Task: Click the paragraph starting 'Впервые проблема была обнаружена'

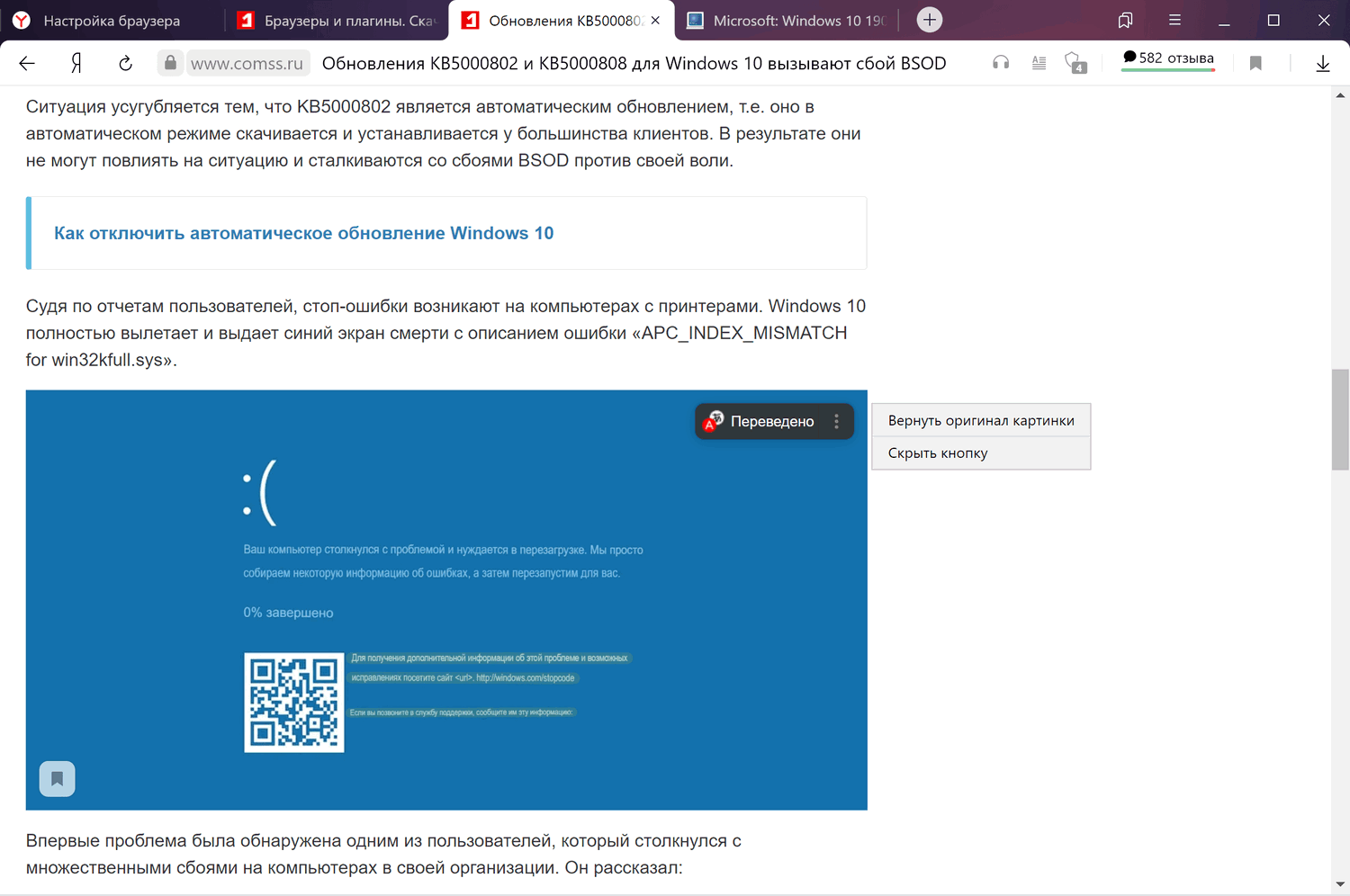Action: tap(384, 855)
